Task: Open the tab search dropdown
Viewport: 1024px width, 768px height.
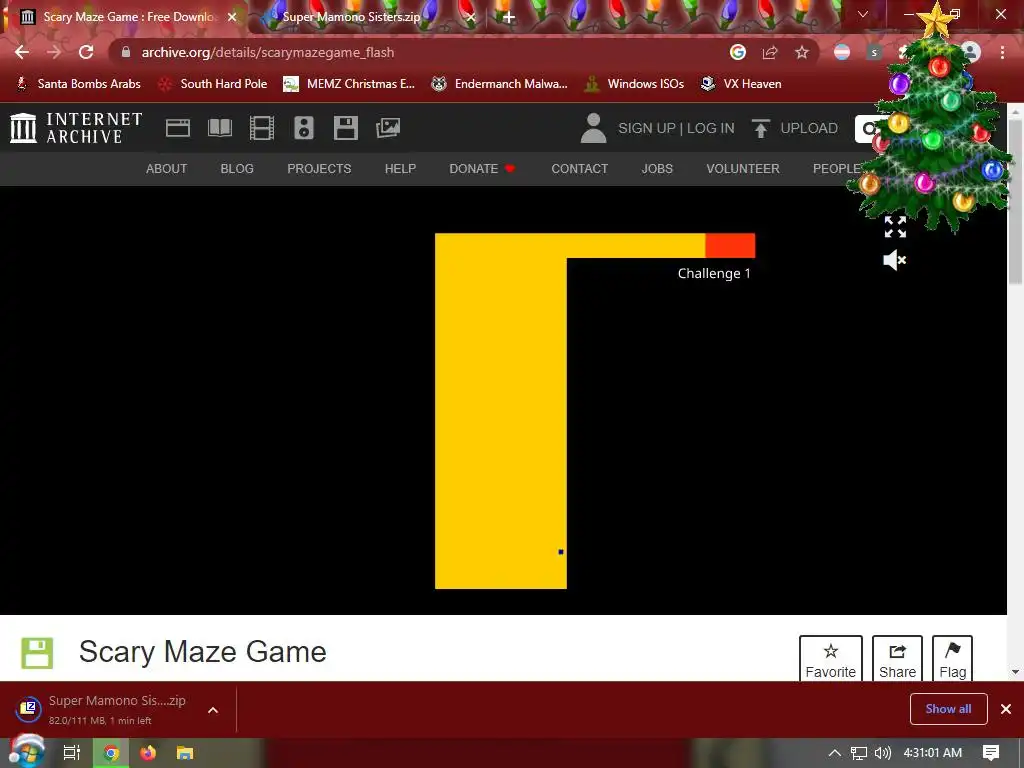Action: pyautogui.click(x=863, y=14)
